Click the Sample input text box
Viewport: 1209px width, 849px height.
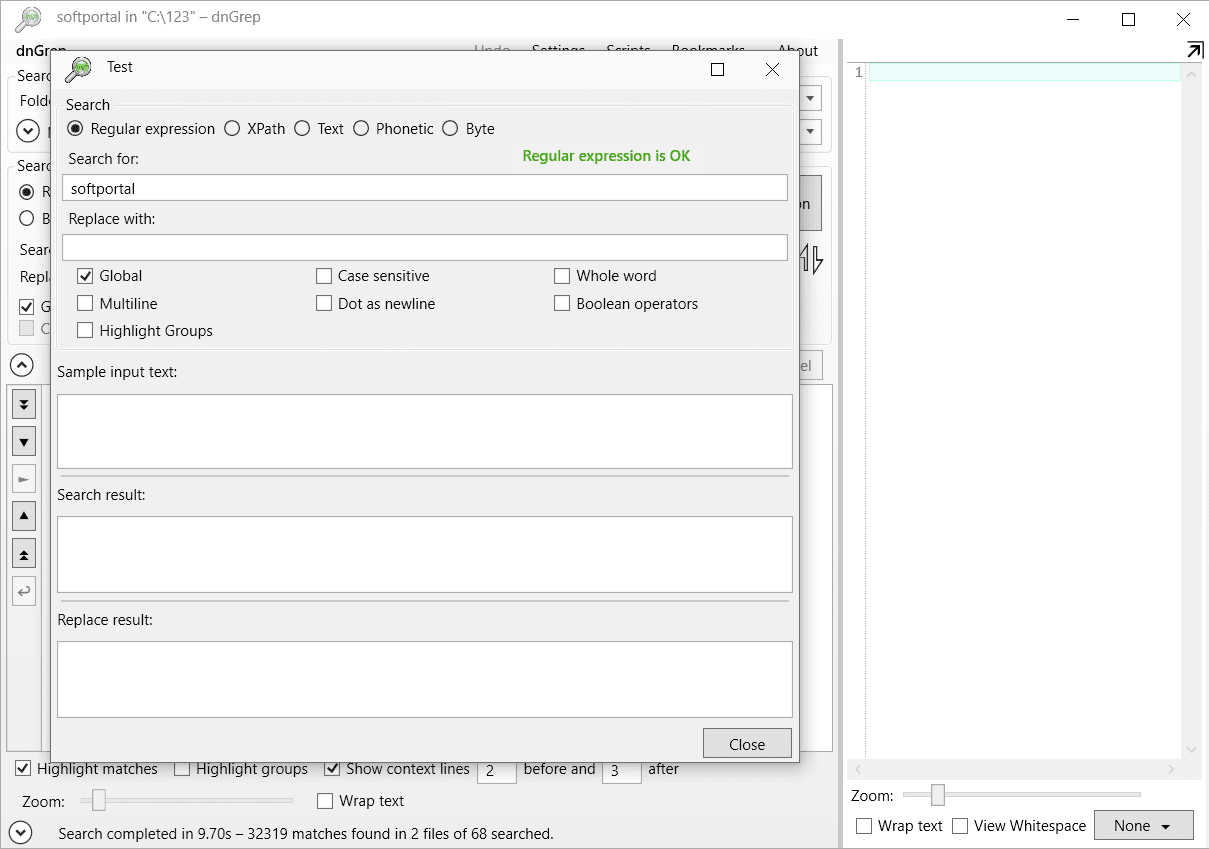[x=425, y=431]
